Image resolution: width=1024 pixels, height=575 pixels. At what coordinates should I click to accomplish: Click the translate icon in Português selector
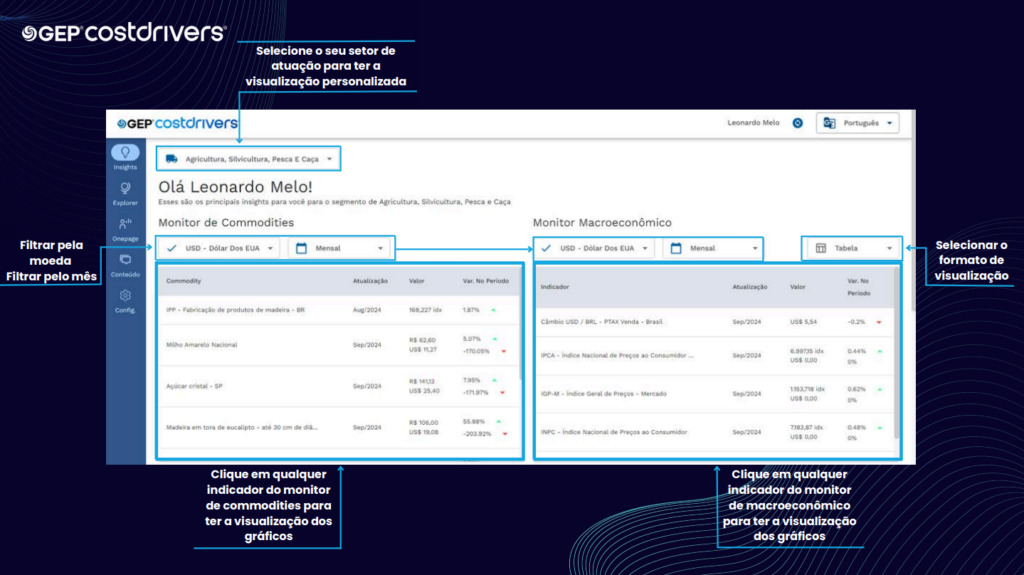[x=829, y=123]
